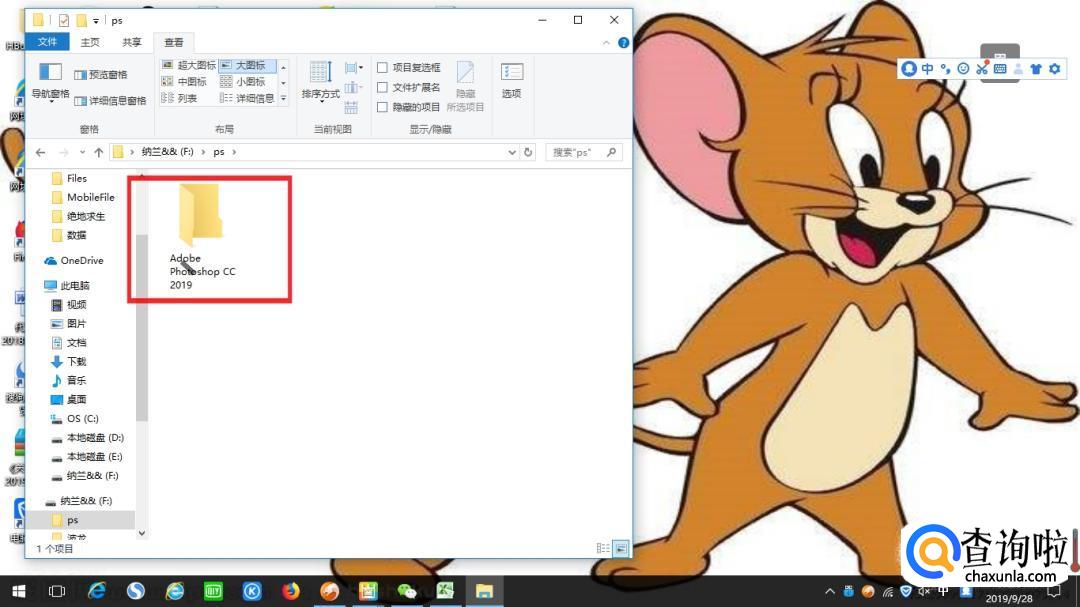This screenshot has width=1080, height=607.
Task: Open Task View on the taskbar
Action: pyautogui.click(x=57, y=591)
